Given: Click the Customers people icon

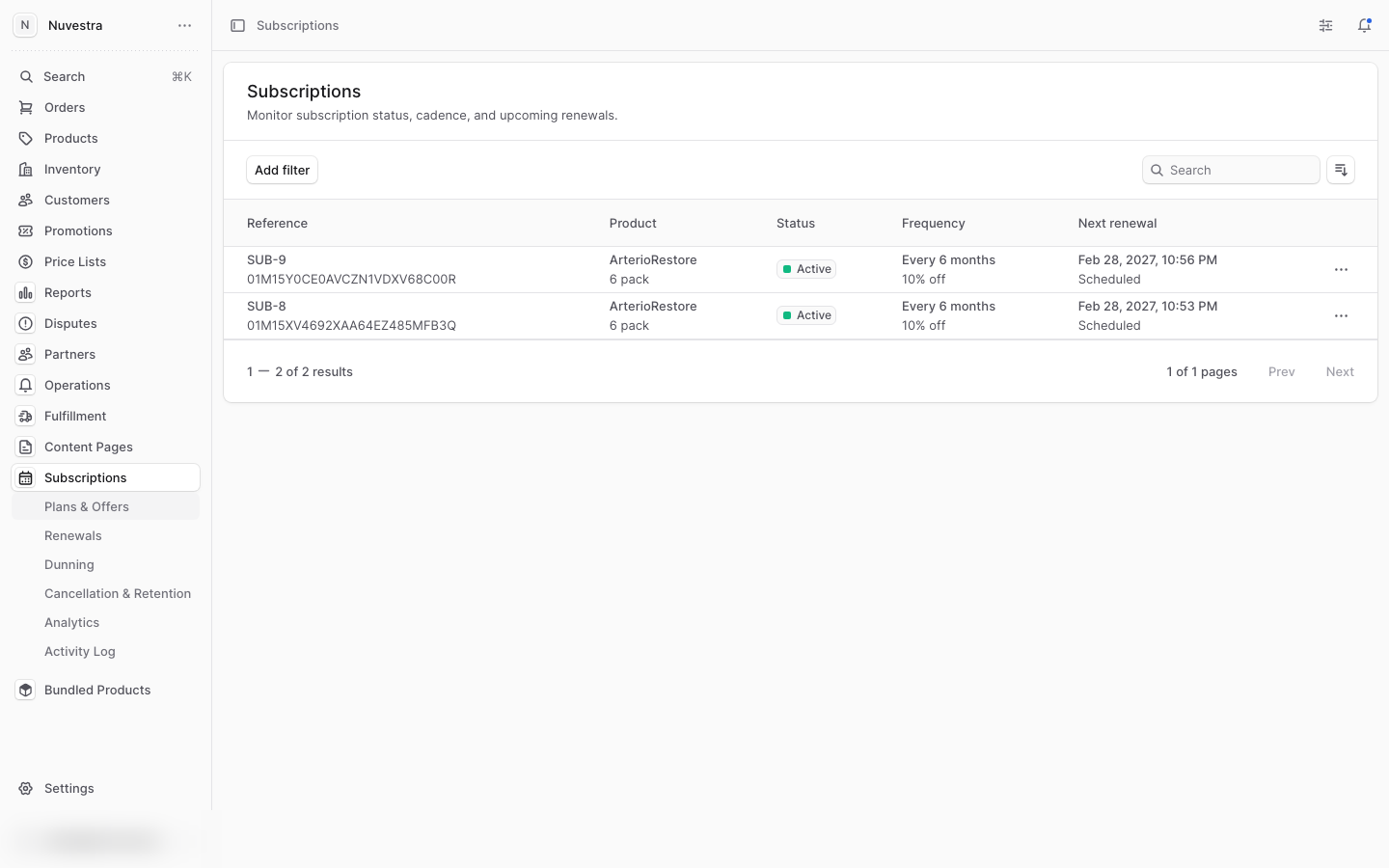Looking at the screenshot, I should (x=26, y=200).
